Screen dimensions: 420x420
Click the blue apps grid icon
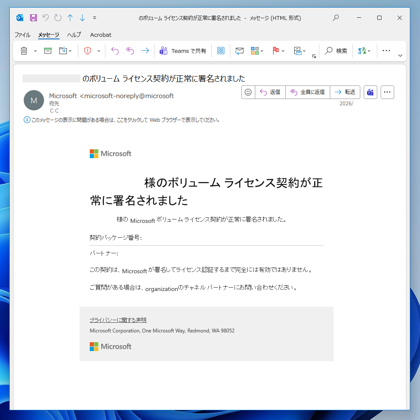[221, 51]
